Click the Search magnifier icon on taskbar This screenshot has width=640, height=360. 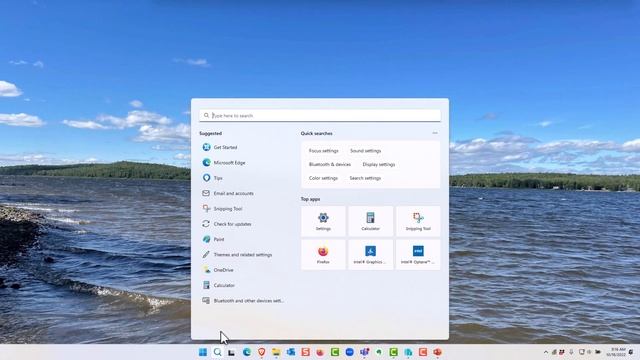[x=218, y=352]
